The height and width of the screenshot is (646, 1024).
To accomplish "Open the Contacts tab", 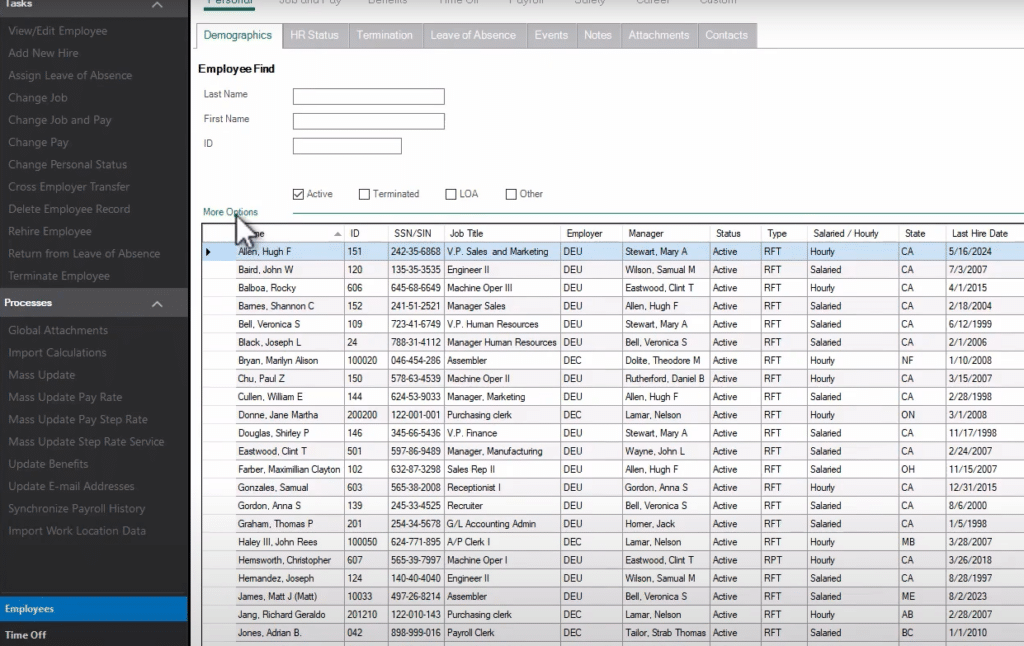I will coord(726,35).
